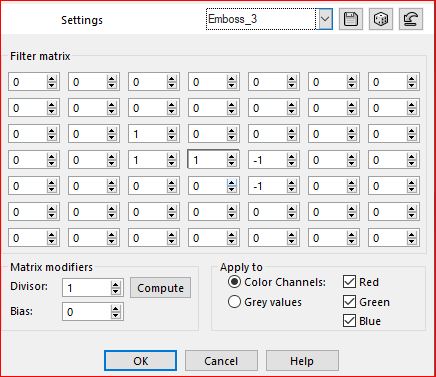The height and width of the screenshot is (377, 436).
Task: Click matrix cell in row 6 column 4
Action: [x=207, y=212]
